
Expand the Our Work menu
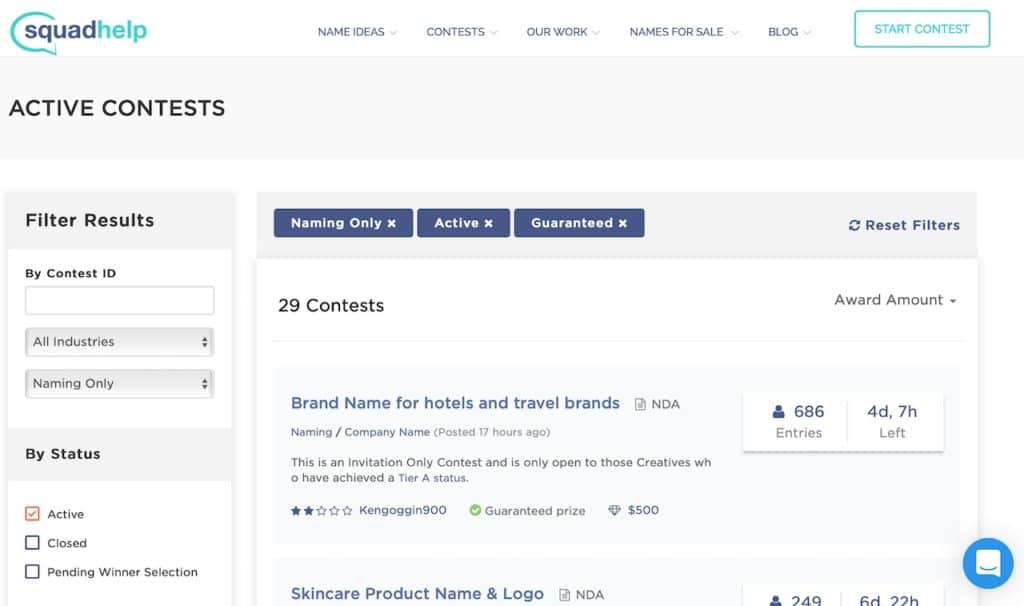(562, 32)
